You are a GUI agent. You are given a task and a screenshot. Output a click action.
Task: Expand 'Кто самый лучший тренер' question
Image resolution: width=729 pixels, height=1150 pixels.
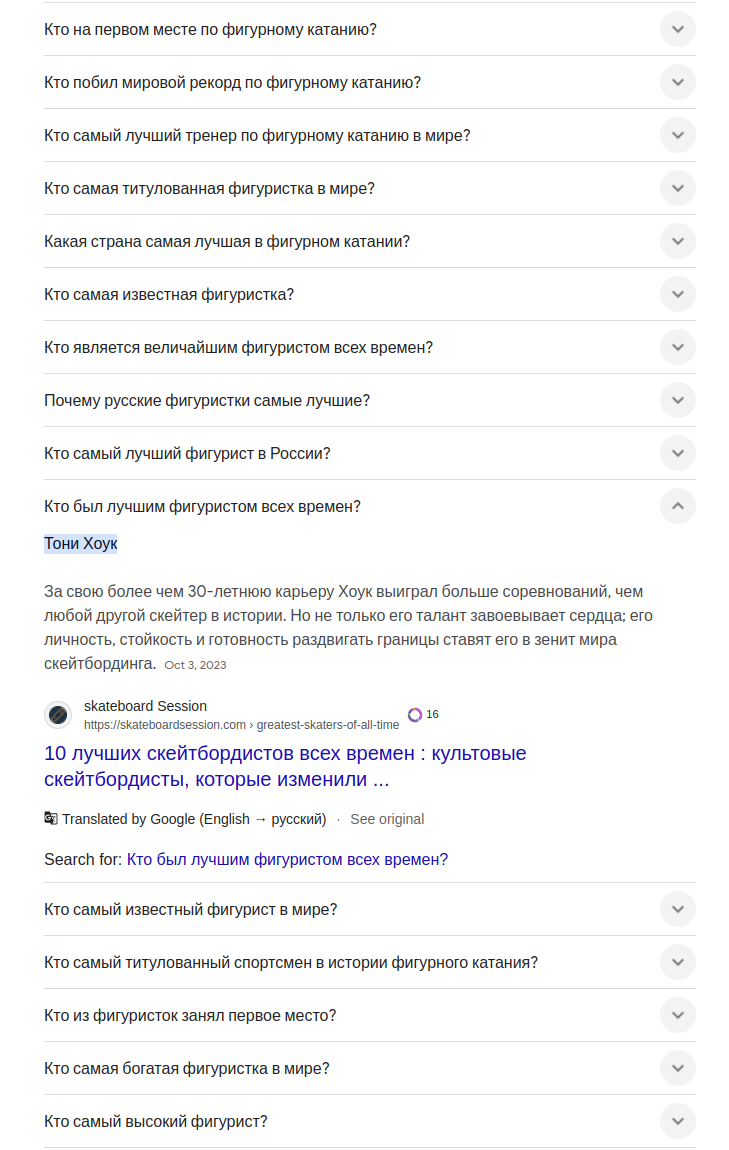click(x=677, y=135)
